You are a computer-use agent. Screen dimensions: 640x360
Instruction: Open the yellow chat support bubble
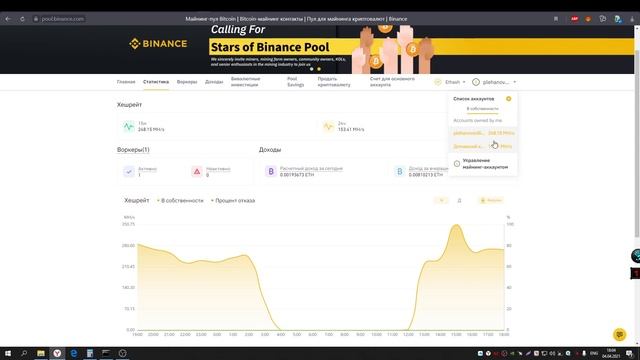(620, 334)
